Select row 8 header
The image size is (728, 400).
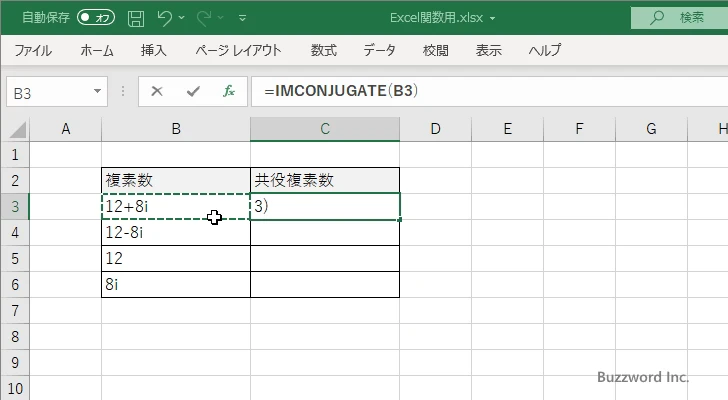pyautogui.click(x=15, y=336)
